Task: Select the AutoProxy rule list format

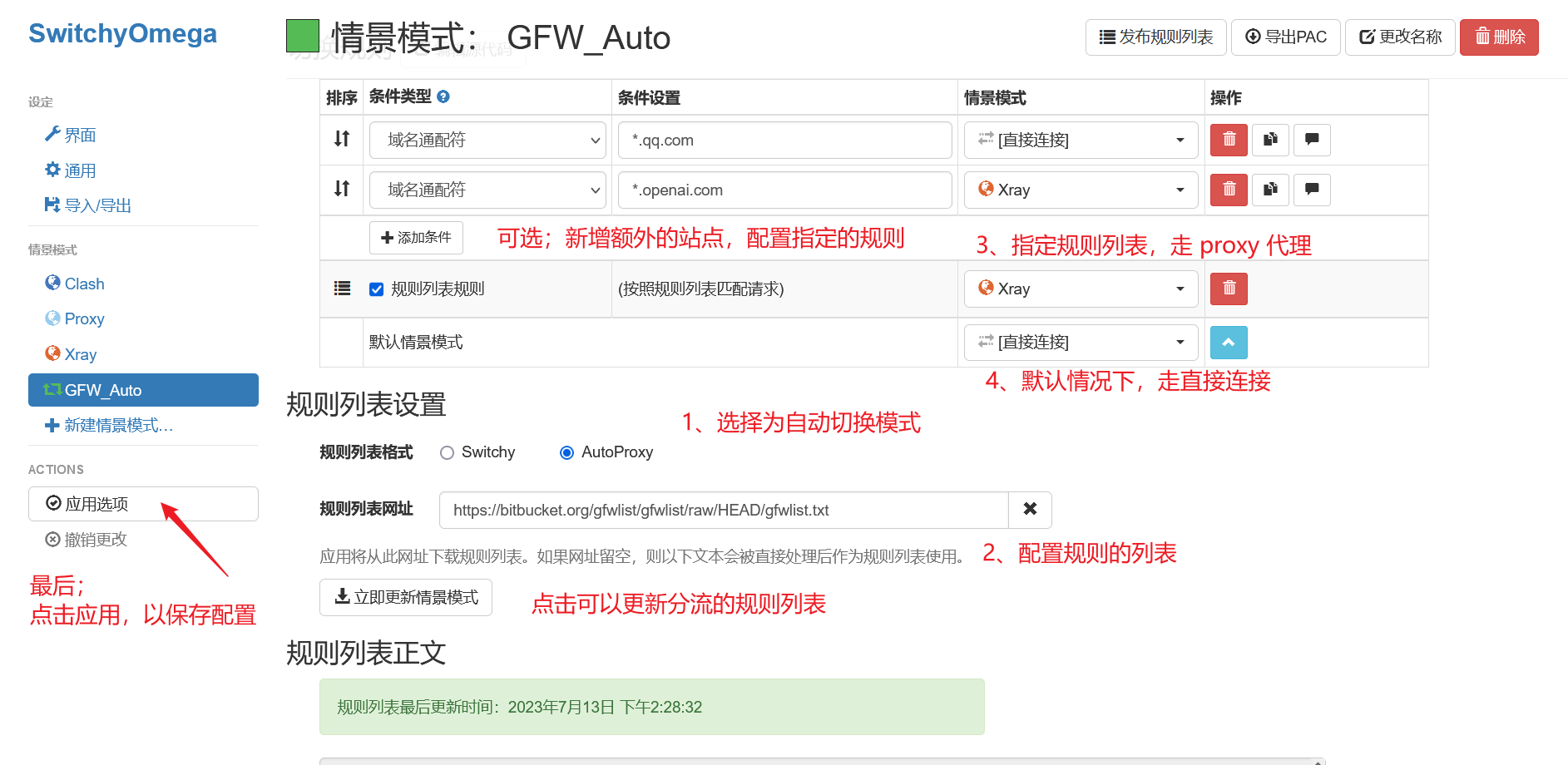Action: pos(566,452)
